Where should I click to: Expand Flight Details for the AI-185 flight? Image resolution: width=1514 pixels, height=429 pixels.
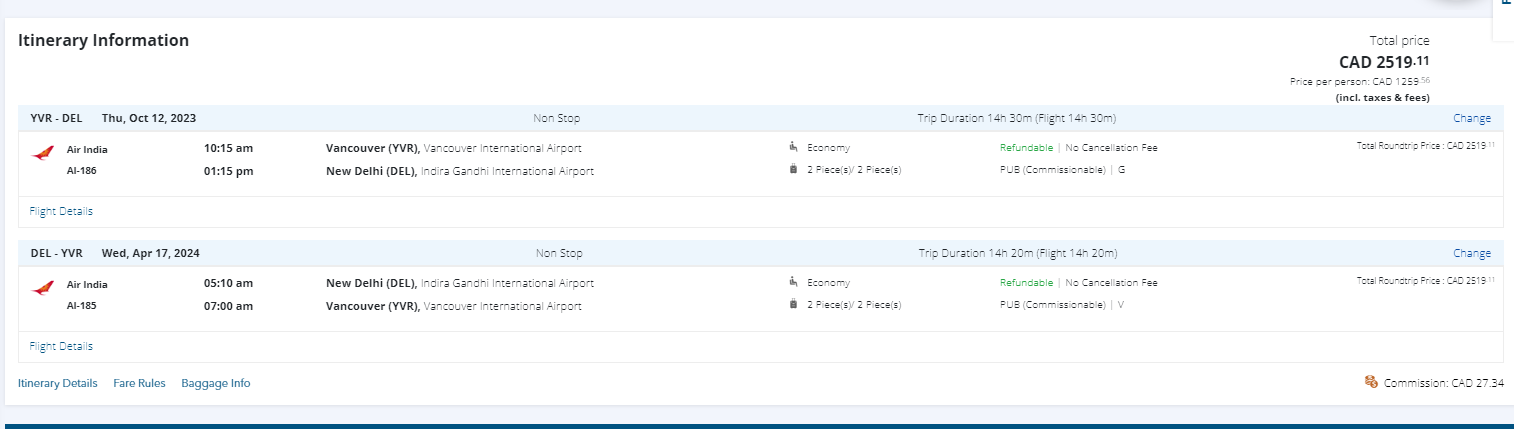click(61, 346)
